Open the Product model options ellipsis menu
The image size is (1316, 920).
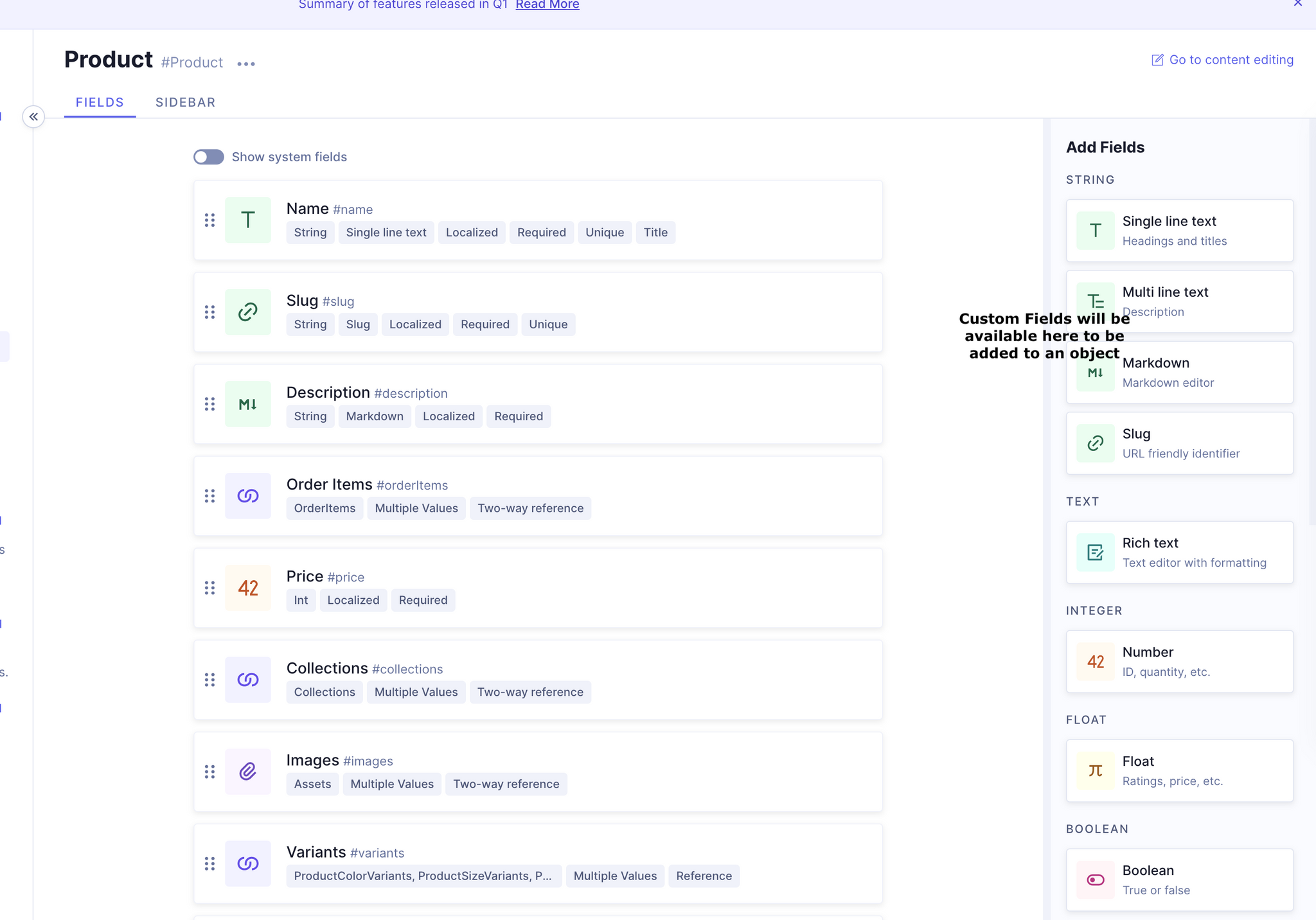[x=246, y=64]
